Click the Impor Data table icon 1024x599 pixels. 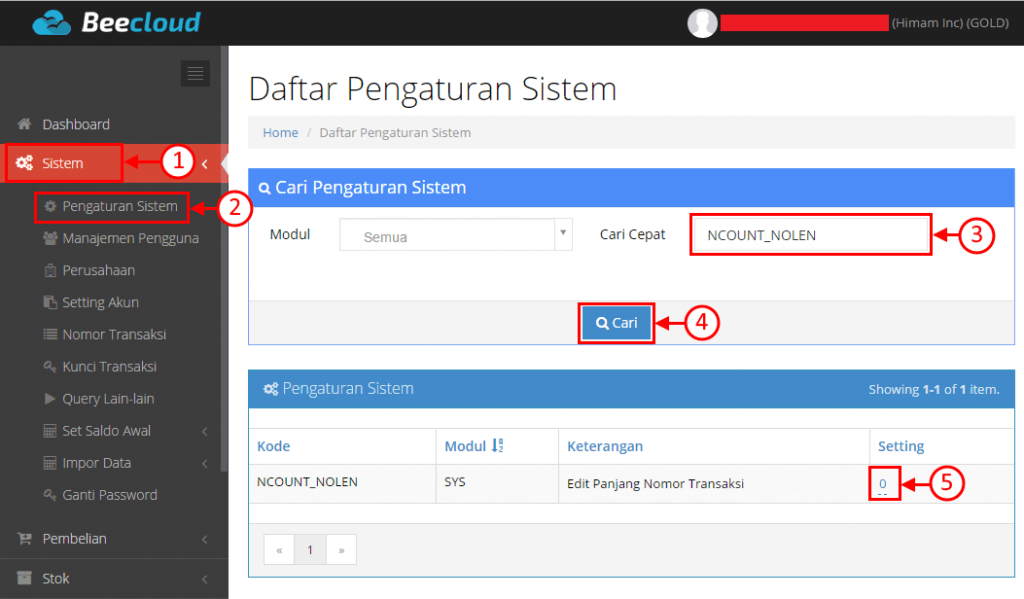(50, 462)
